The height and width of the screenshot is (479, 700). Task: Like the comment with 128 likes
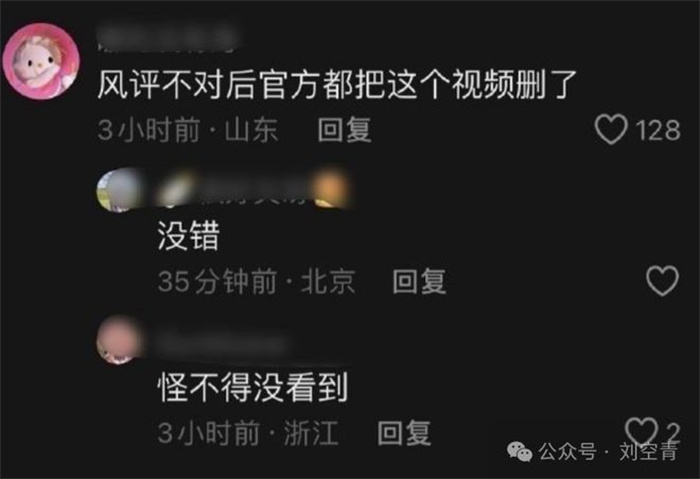(611, 129)
